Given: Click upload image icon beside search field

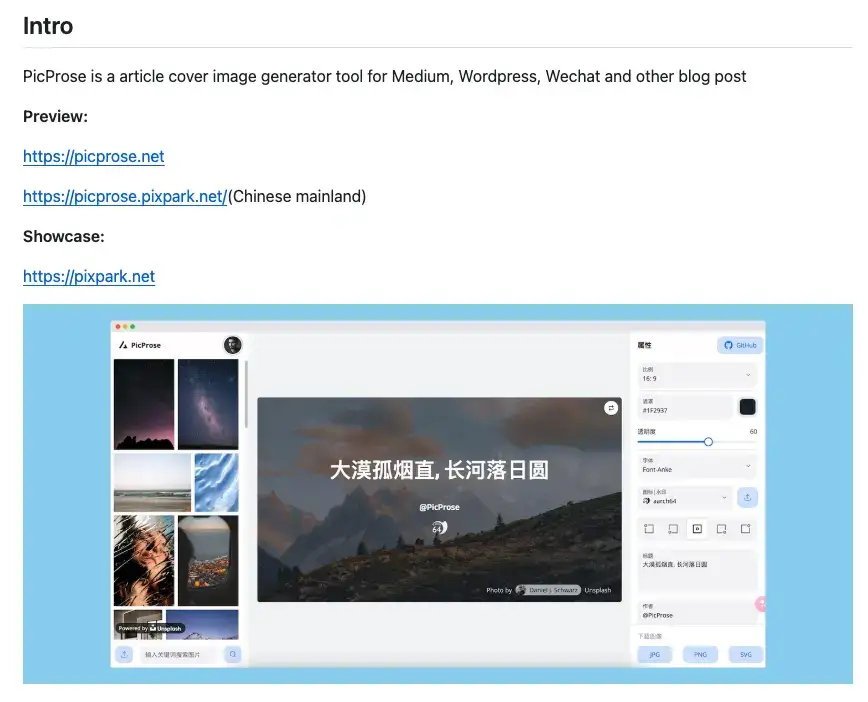Looking at the screenshot, I should coord(124,654).
